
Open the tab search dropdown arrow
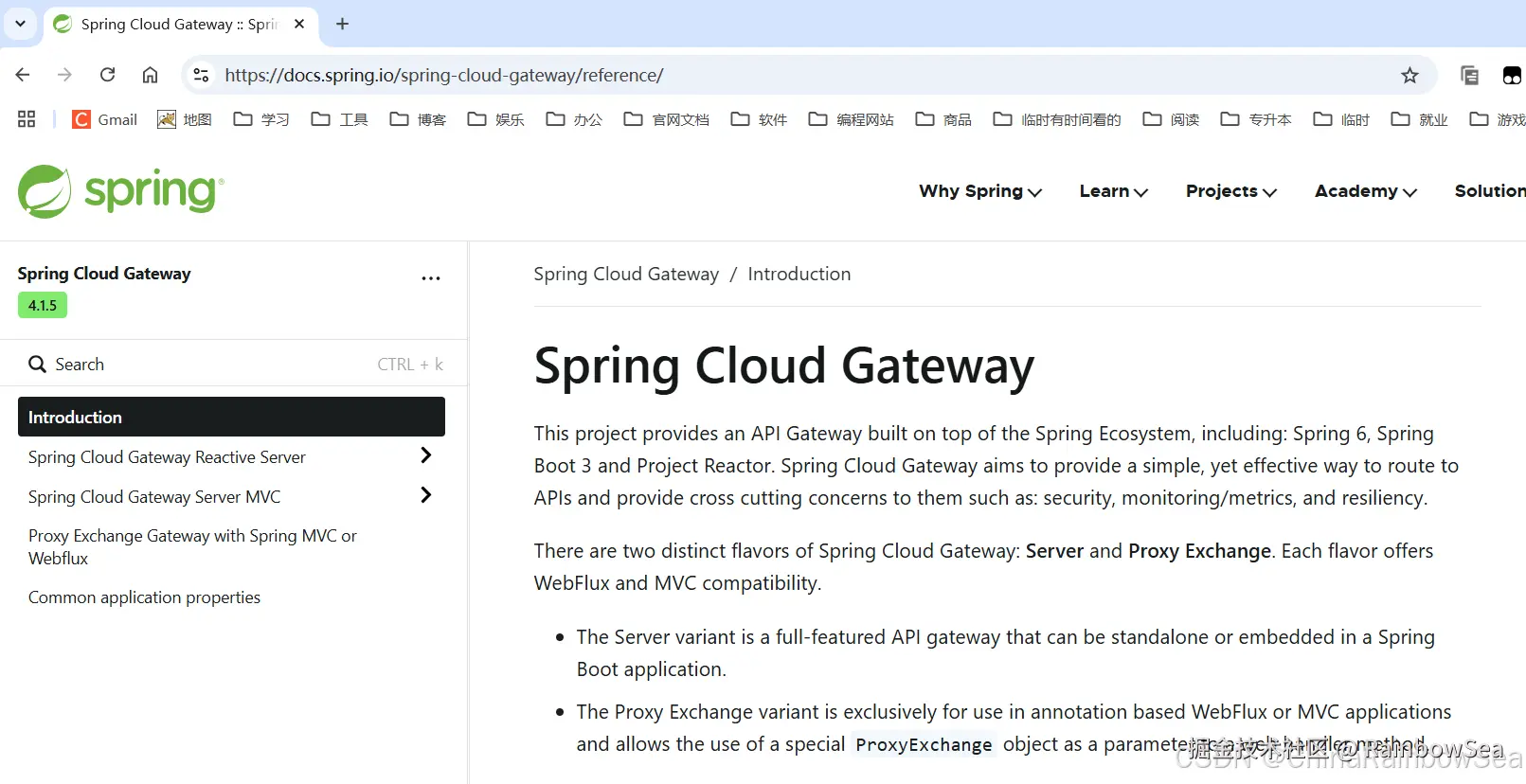click(x=20, y=24)
